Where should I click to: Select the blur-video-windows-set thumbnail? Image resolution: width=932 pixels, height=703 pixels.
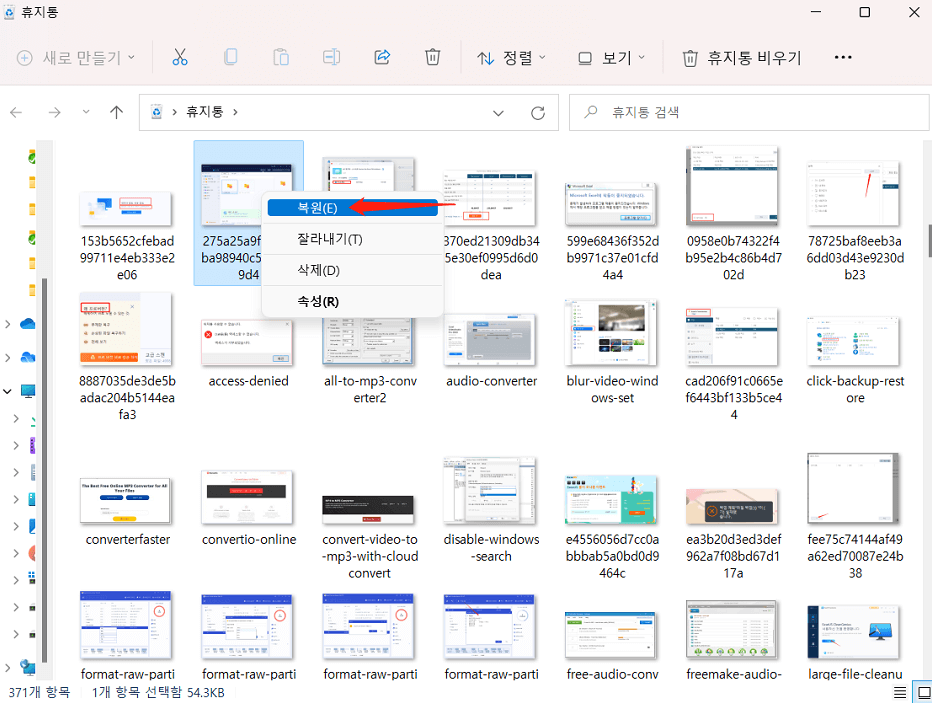pos(611,332)
